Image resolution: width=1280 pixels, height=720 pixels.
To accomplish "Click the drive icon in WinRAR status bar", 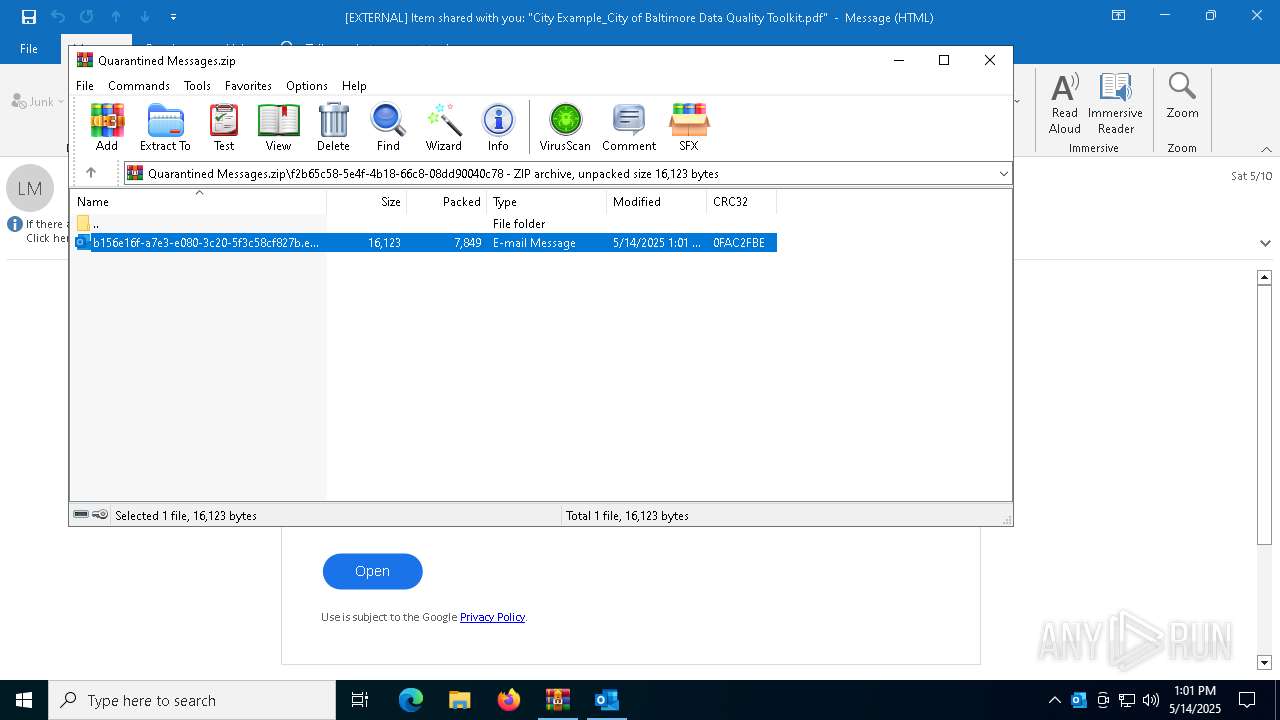I will point(82,515).
